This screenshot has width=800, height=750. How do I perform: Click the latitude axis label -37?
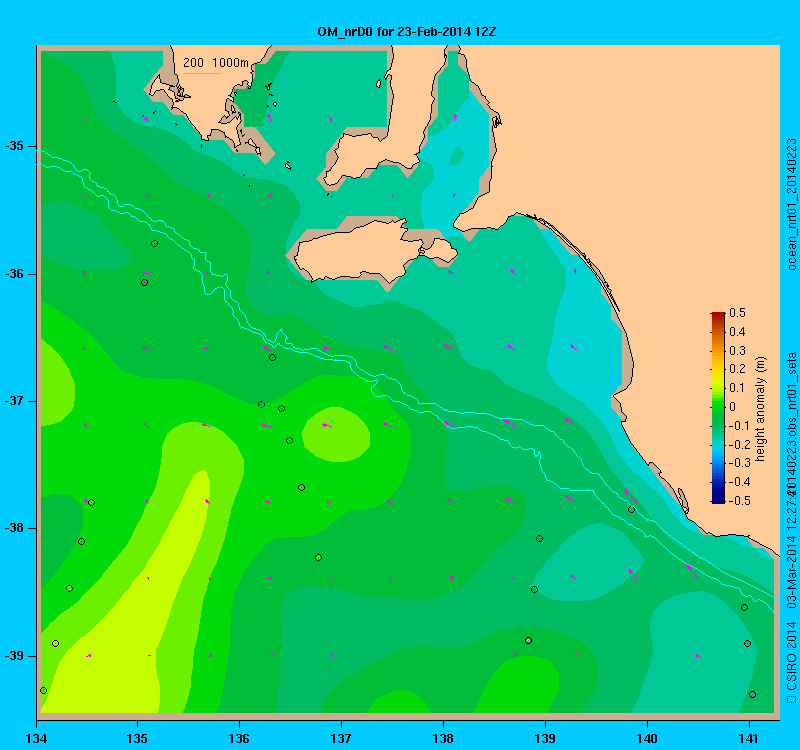(14, 401)
